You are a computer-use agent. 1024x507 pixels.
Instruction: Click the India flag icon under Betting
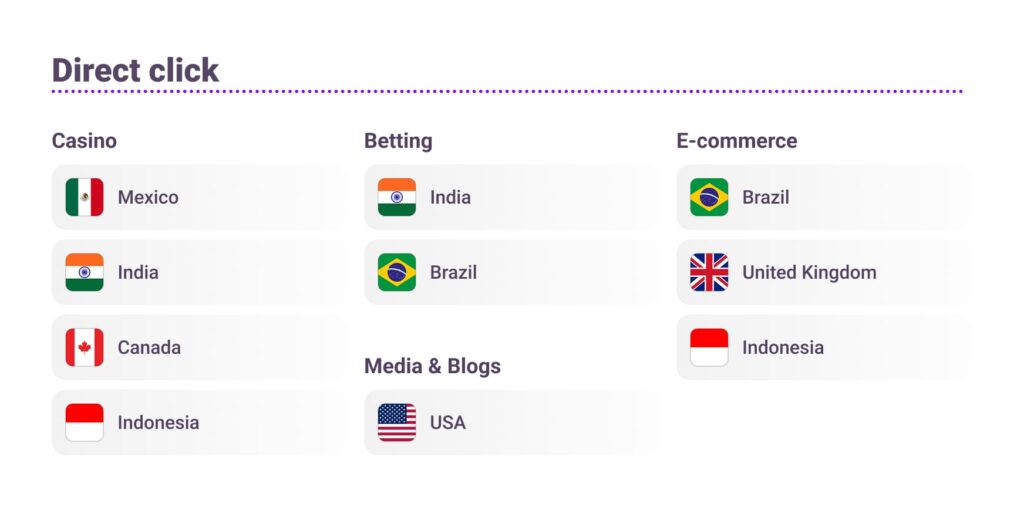pyautogui.click(x=397, y=197)
